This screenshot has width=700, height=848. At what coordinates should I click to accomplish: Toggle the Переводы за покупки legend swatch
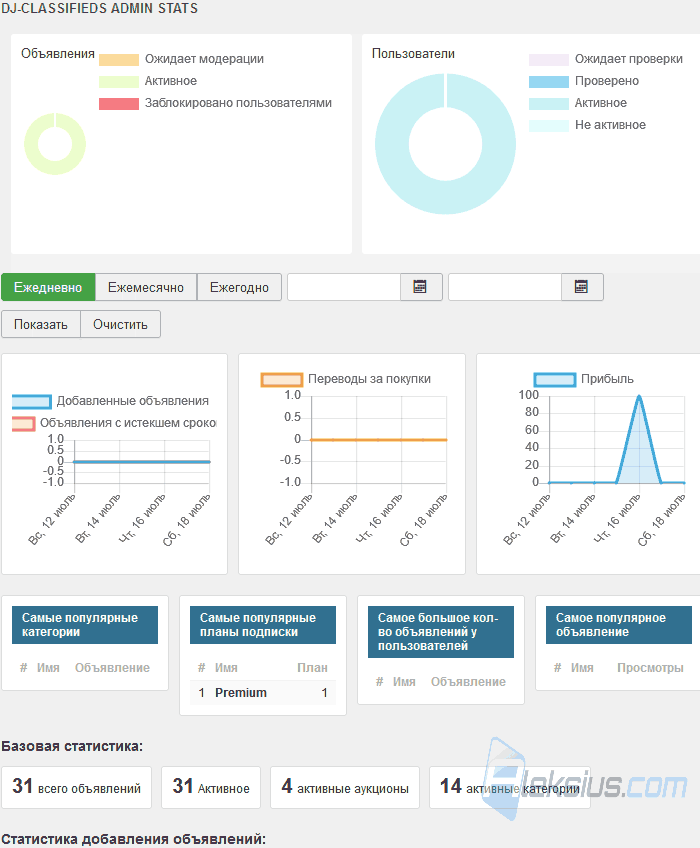[x=281, y=380]
